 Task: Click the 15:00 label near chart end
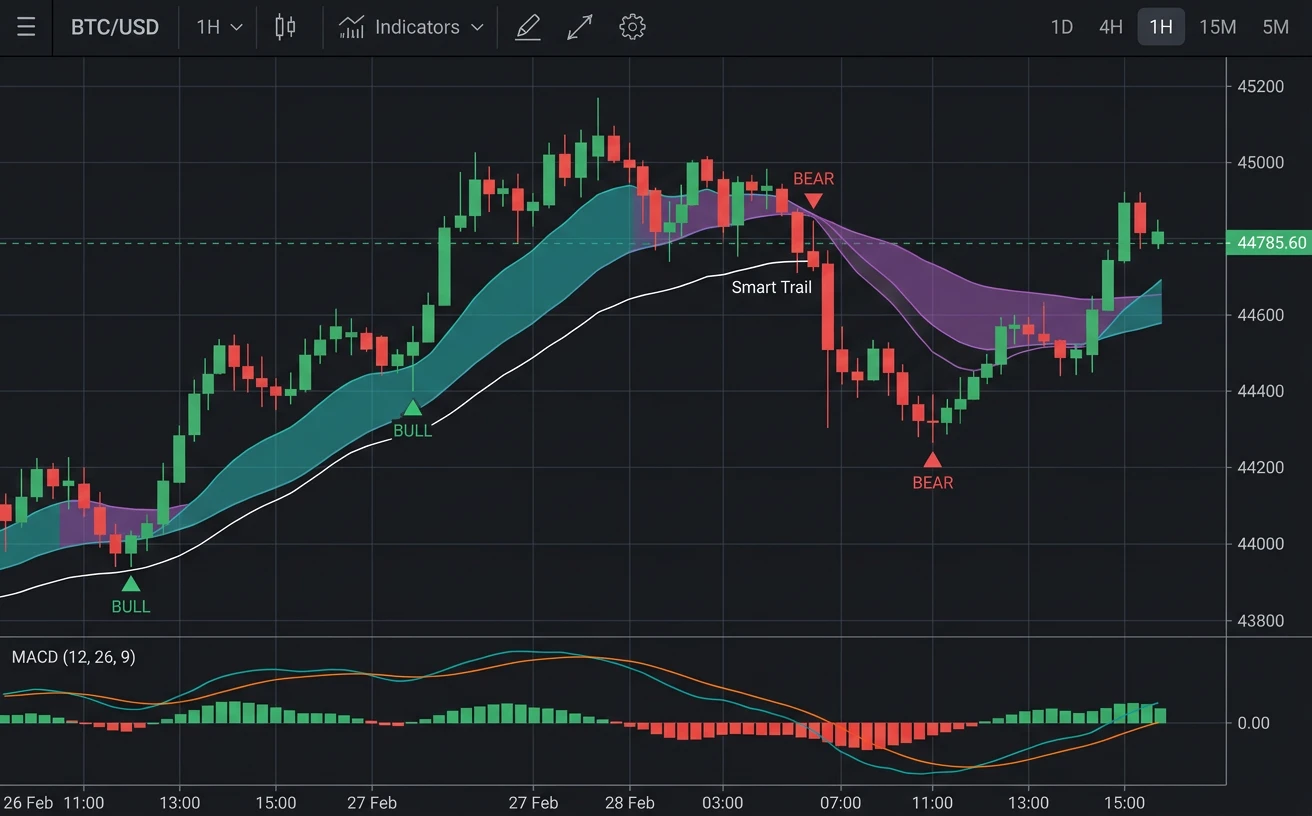click(x=1124, y=803)
